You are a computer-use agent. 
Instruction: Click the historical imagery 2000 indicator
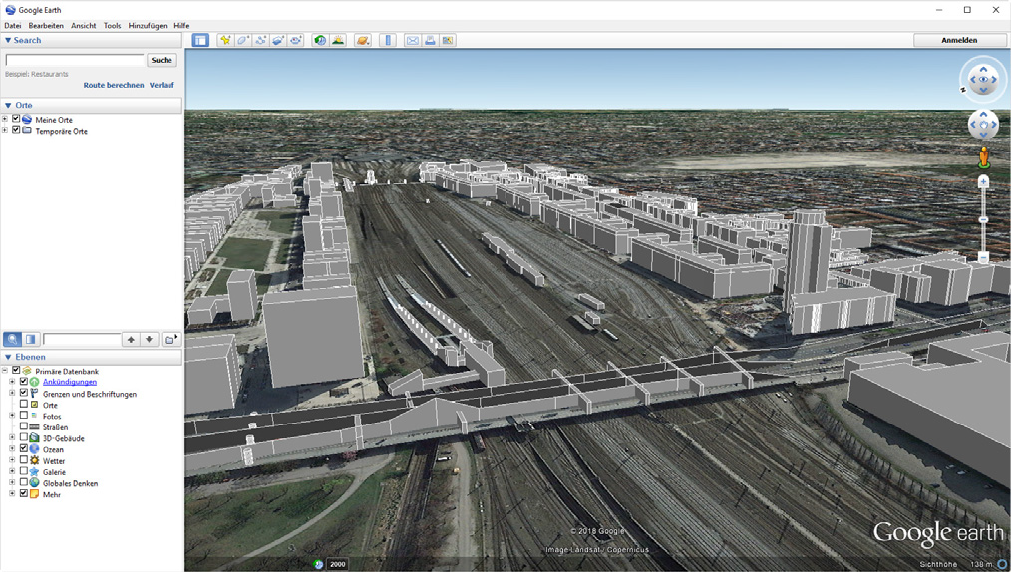[338, 564]
